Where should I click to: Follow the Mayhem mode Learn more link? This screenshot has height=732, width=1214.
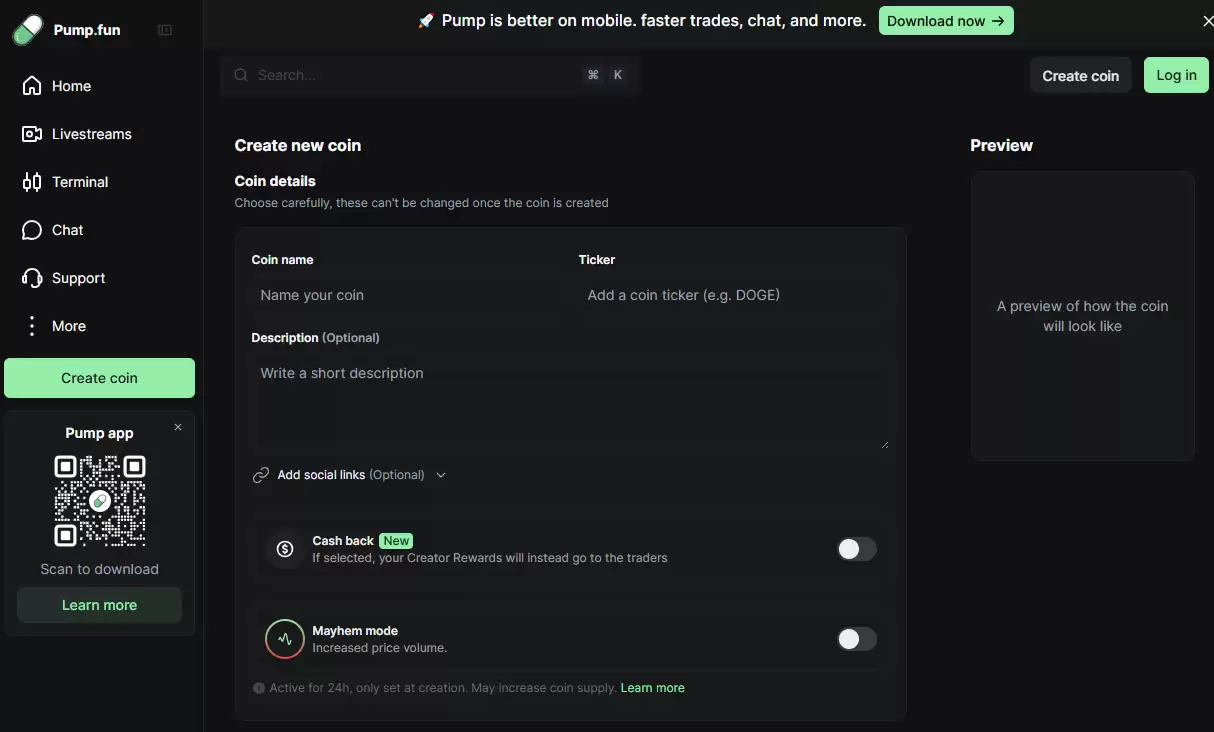click(x=652, y=688)
